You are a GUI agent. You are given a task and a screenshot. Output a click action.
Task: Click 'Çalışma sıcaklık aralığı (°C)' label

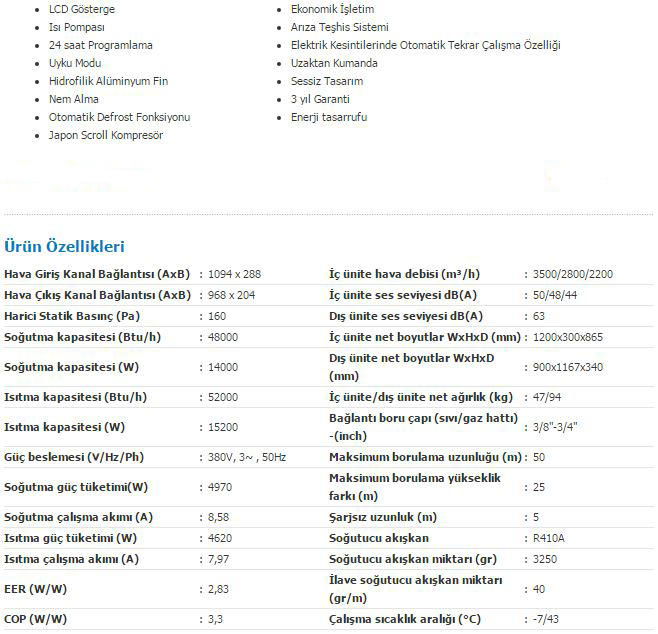(405, 619)
